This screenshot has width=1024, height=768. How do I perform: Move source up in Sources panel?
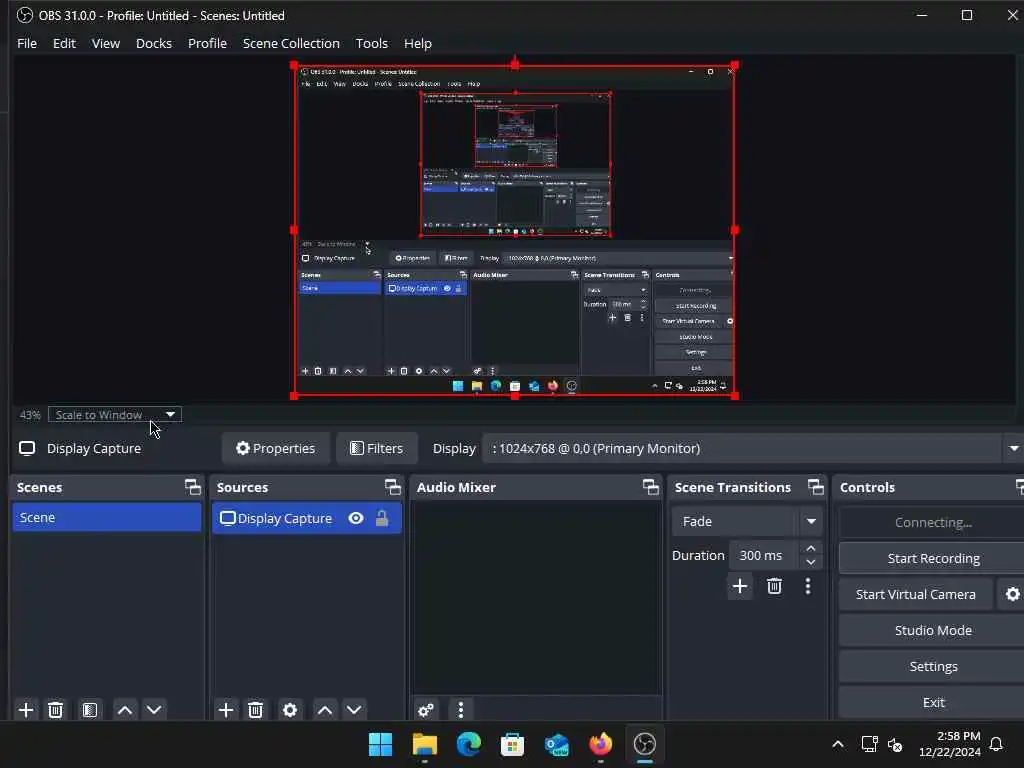[325, 710]
